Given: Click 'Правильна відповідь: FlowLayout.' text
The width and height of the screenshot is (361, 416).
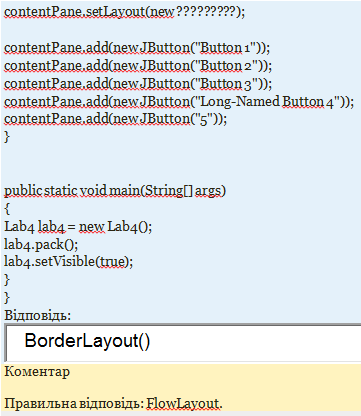Looking at the screenshot, I should click(113, 404).
